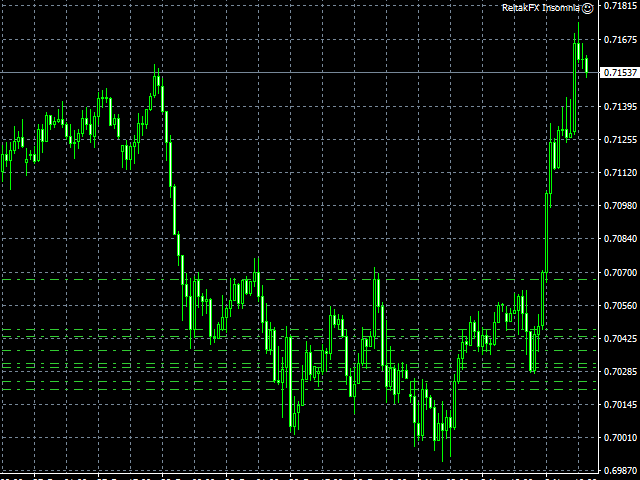The width and height of the screenshot is (640, 480).
Task: Select the green dash-dot line just below 0.70700
Action: [299, 280]
